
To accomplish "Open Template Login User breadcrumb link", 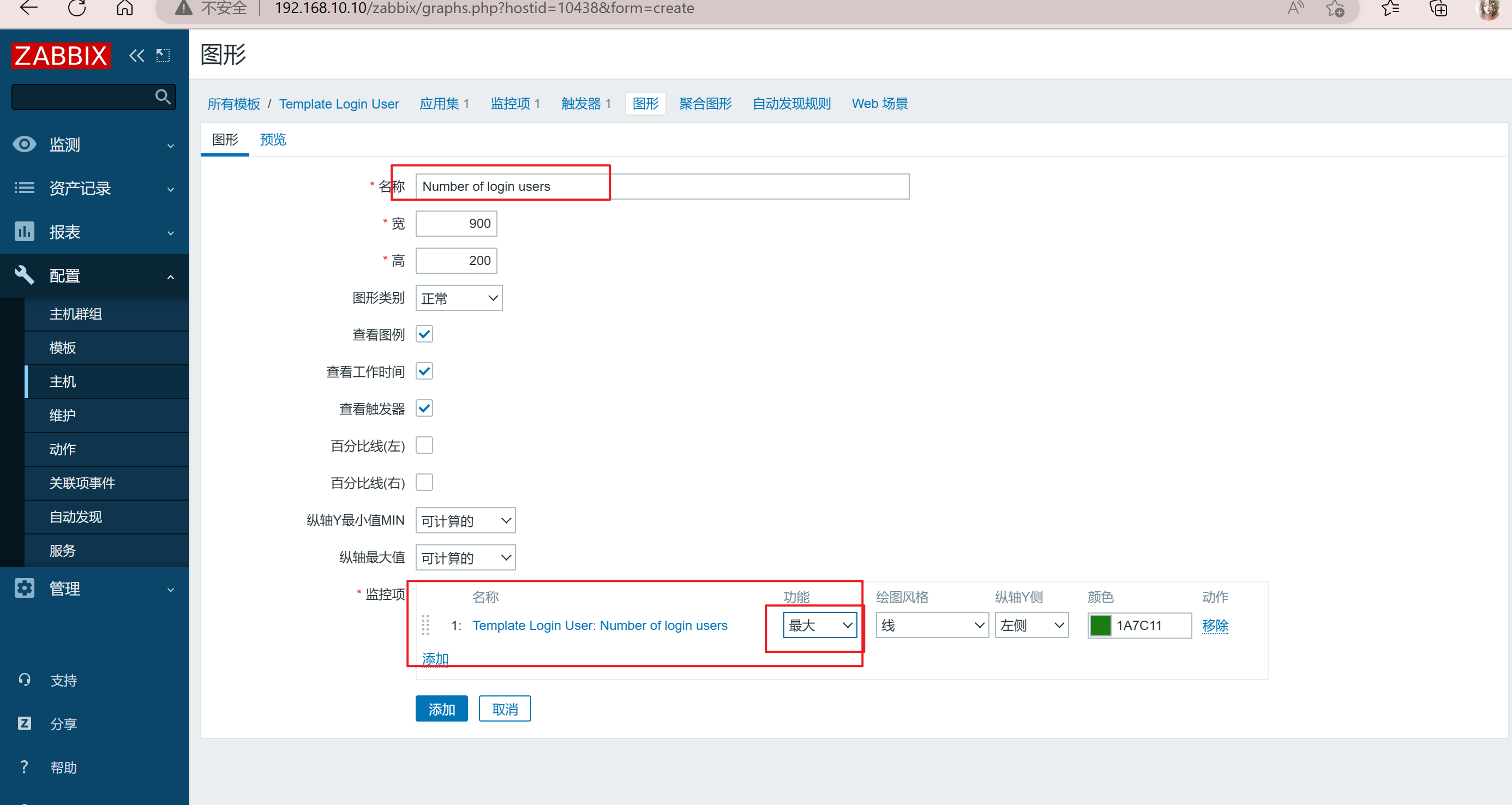I will click(x=339, y=103).
